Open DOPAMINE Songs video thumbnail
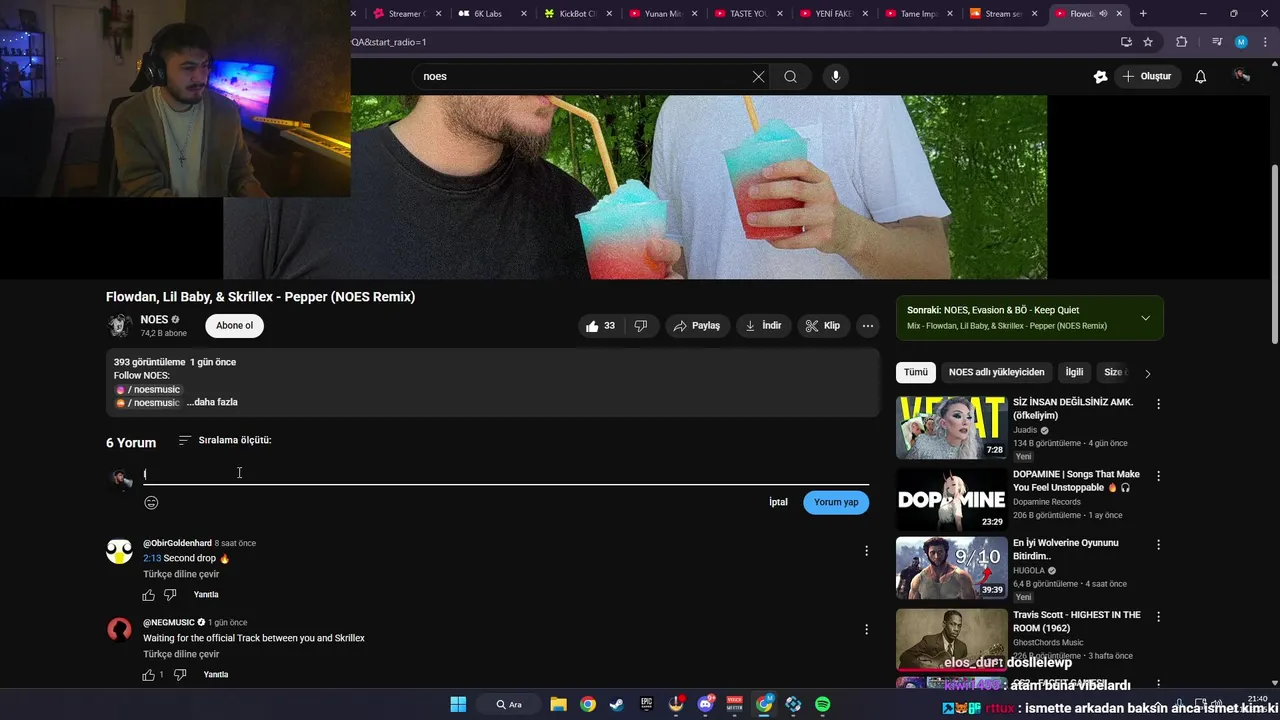This screenshot has height=720, width=1280. [951, 498]
